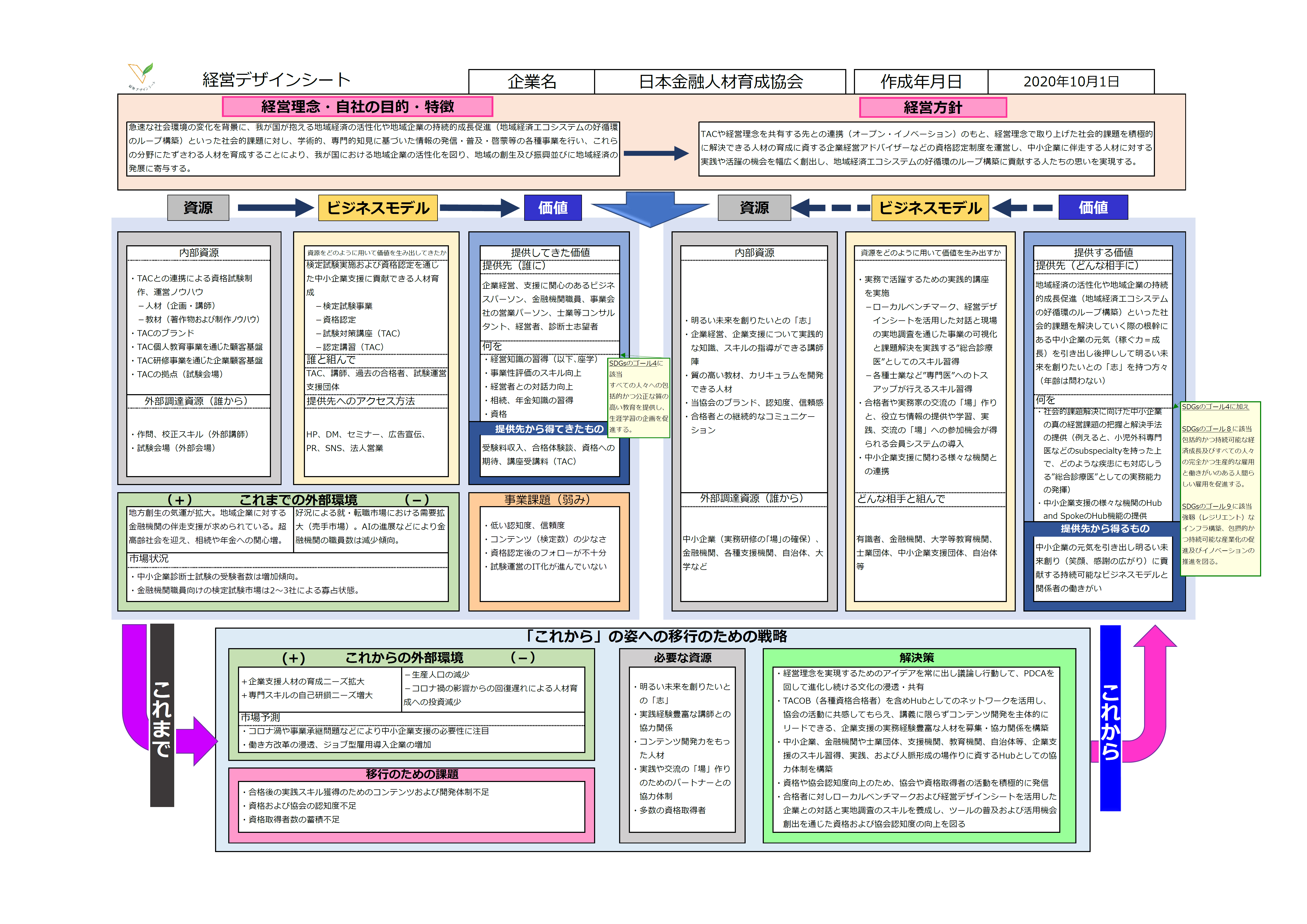Click the 資源をどのように用いて価値を生み出してきたか header
The image size is (1307, 924).
click(376, 253)
